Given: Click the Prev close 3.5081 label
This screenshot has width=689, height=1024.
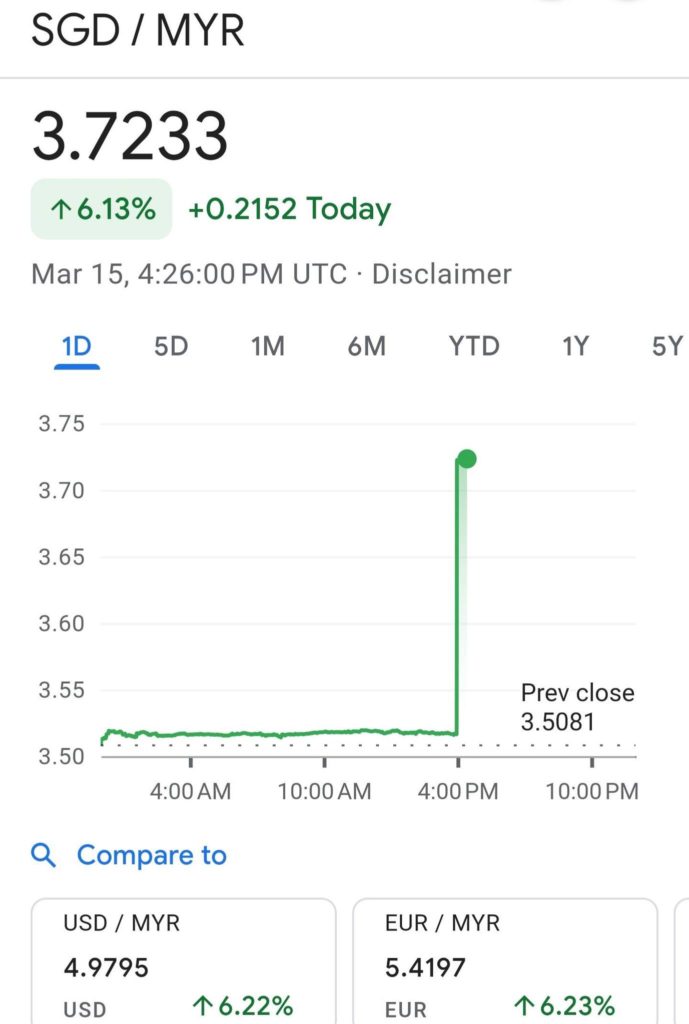Looking at the screenshot, I should tap(577, 707).
